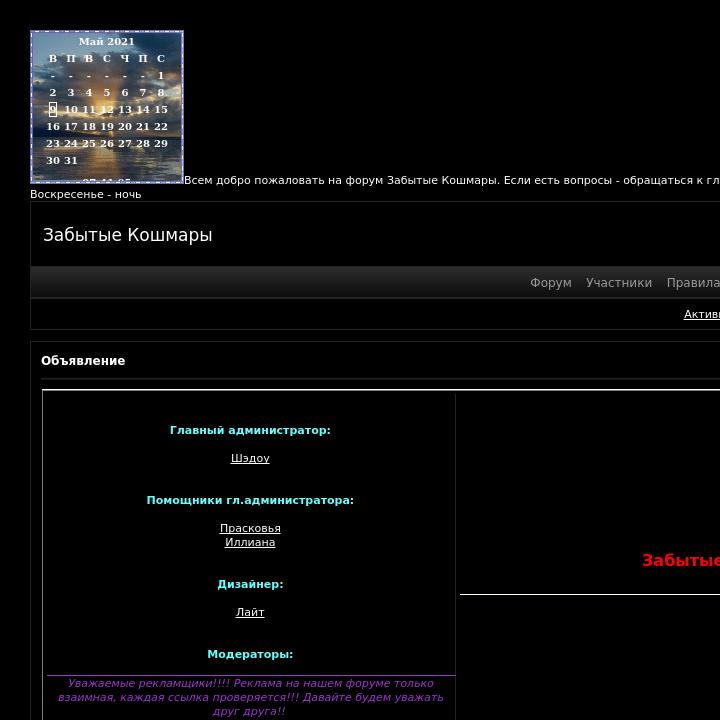The image size is (720, 720).
Task: Open the Форум menu item
Action: tap(551, 283)
